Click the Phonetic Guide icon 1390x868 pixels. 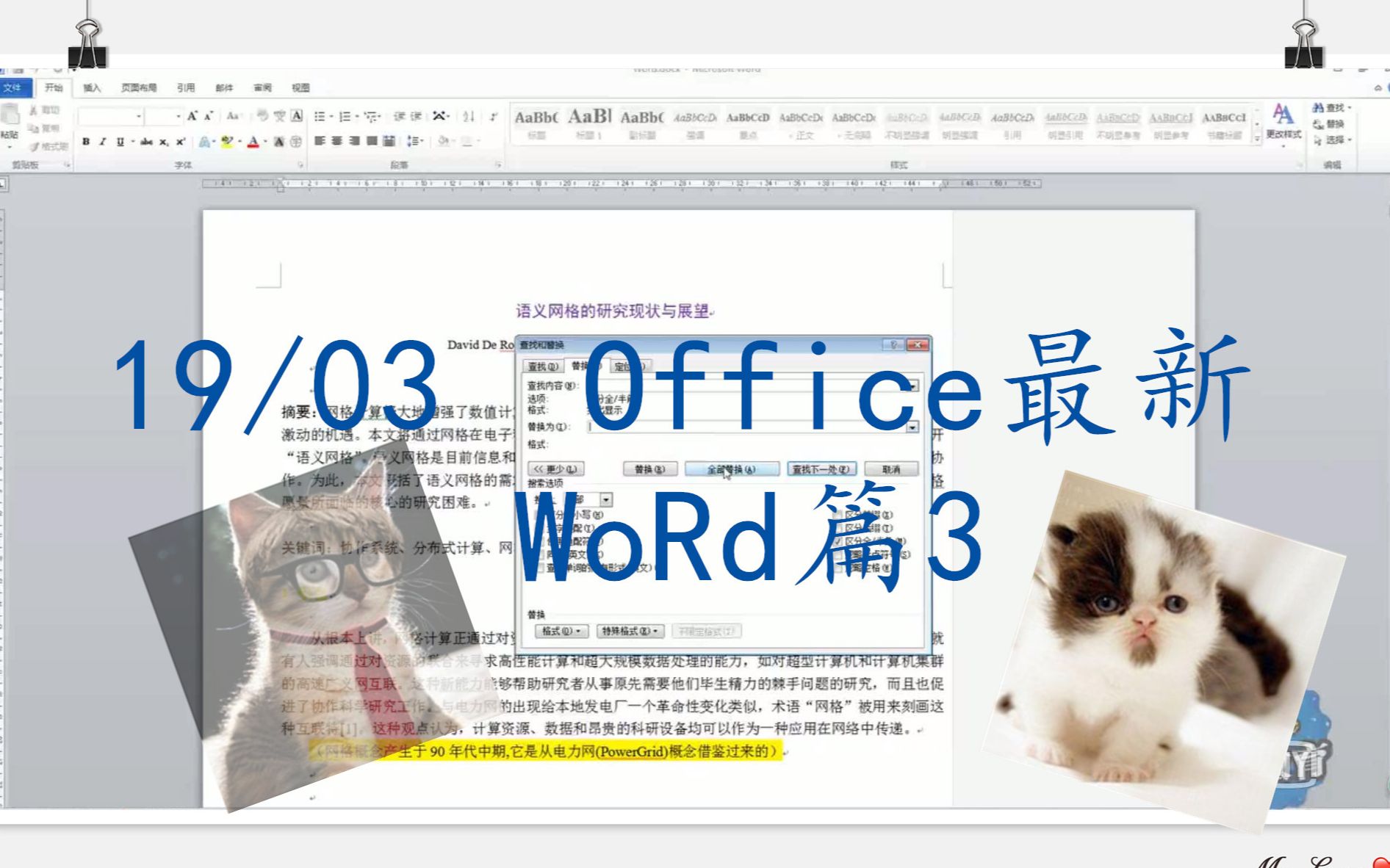tap(280, 116)
